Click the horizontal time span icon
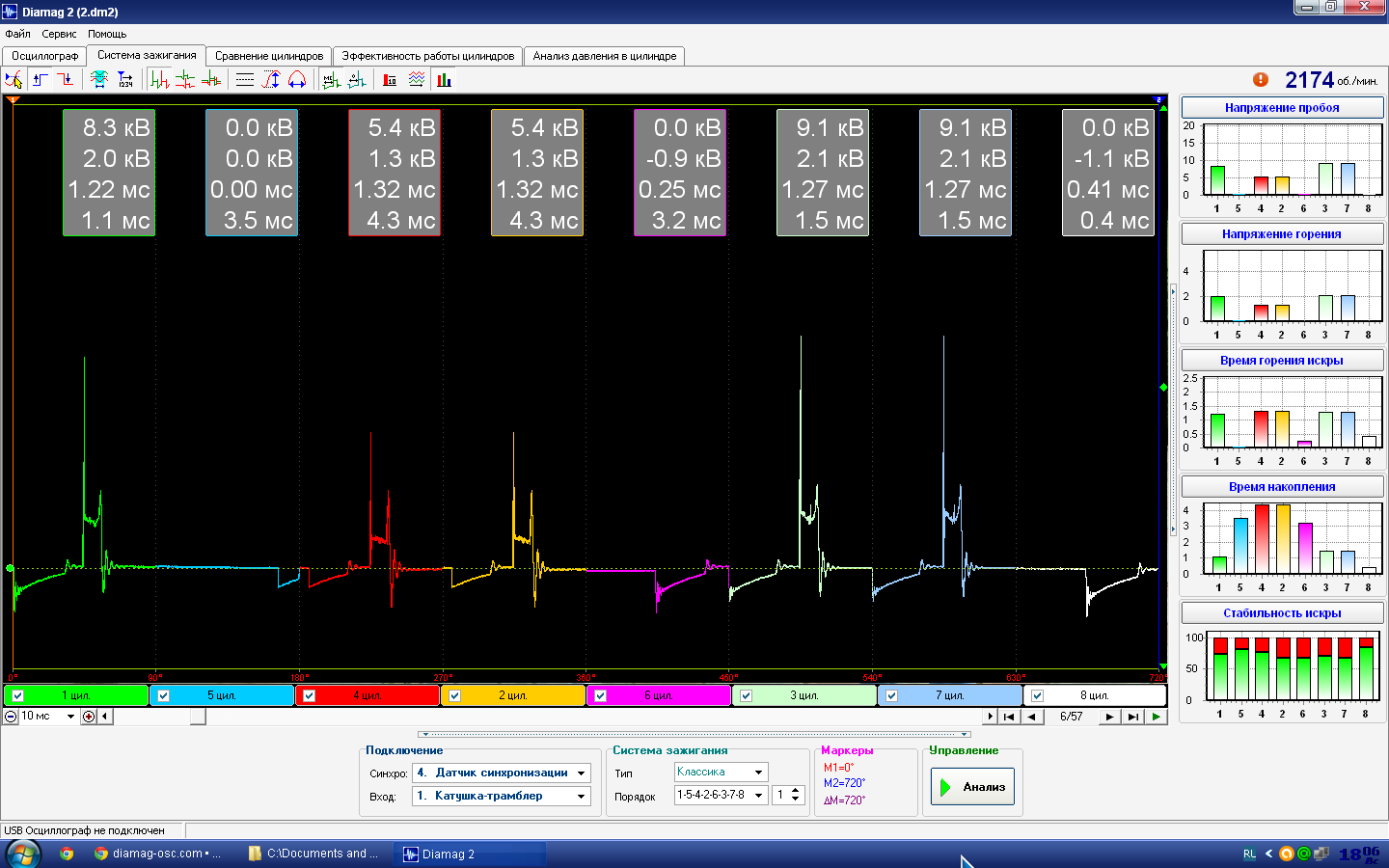 click(x=297, y=80)
